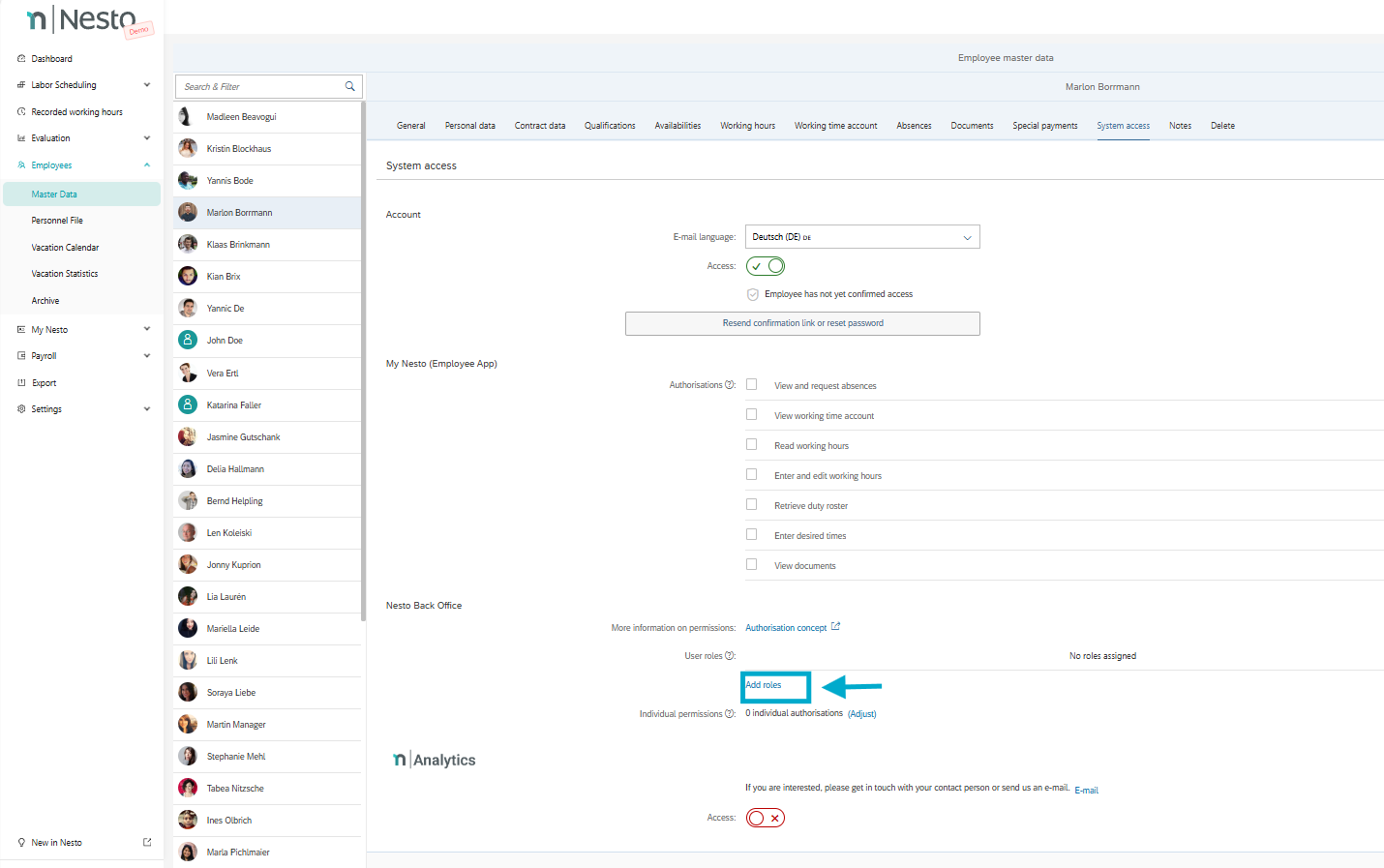Image resolution: width=1384 pixels, height=868 pixels.
Task: Open the E-mail language dropdown
Action: coord(861,237)
